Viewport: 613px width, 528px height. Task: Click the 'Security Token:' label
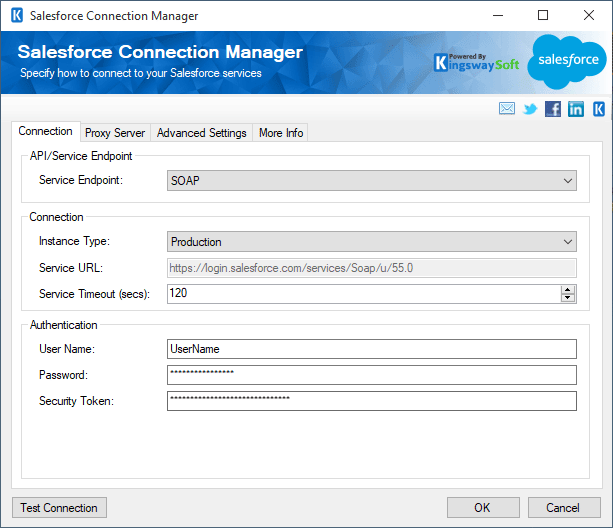coord(76,401)
